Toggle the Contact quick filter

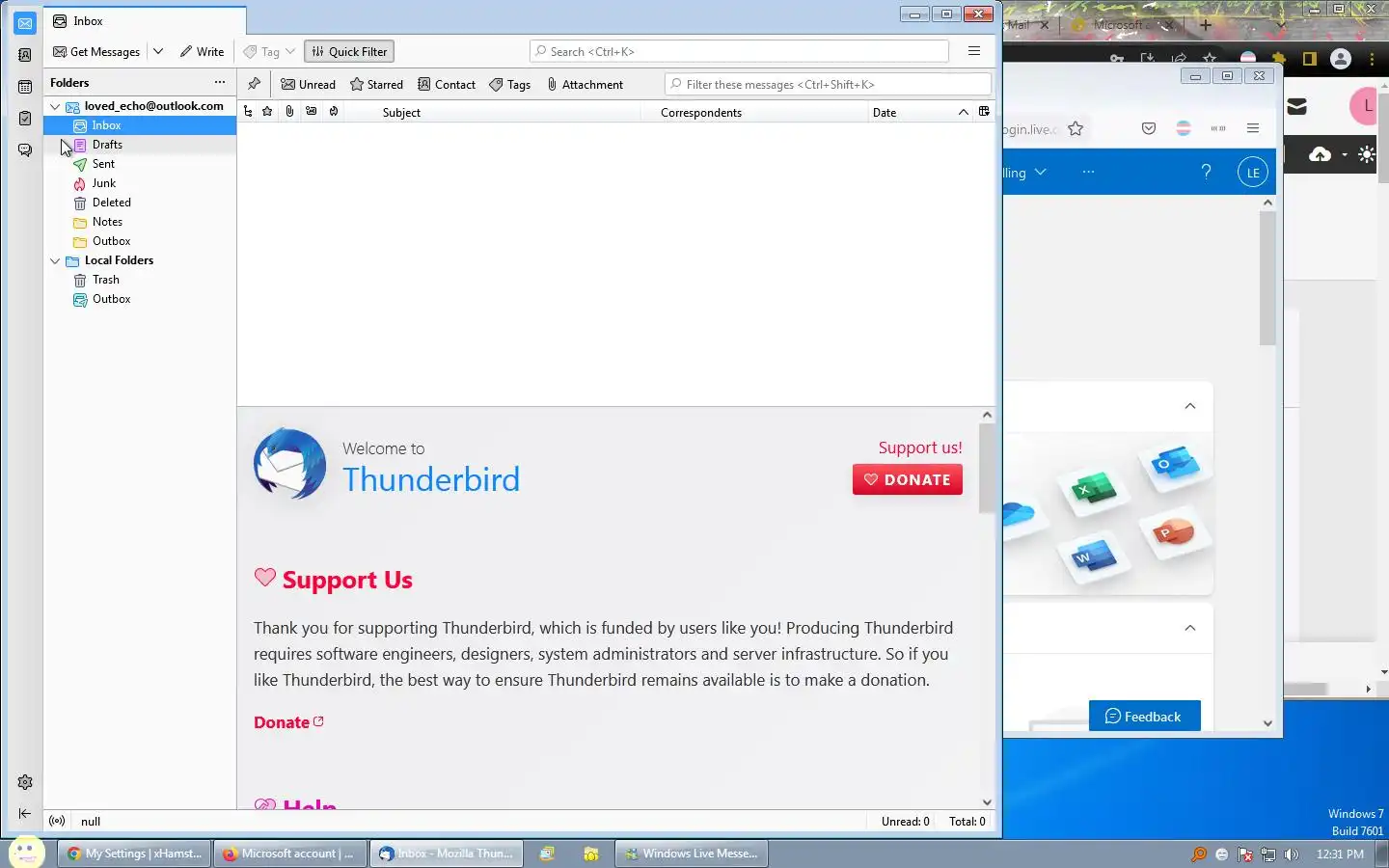447,85
